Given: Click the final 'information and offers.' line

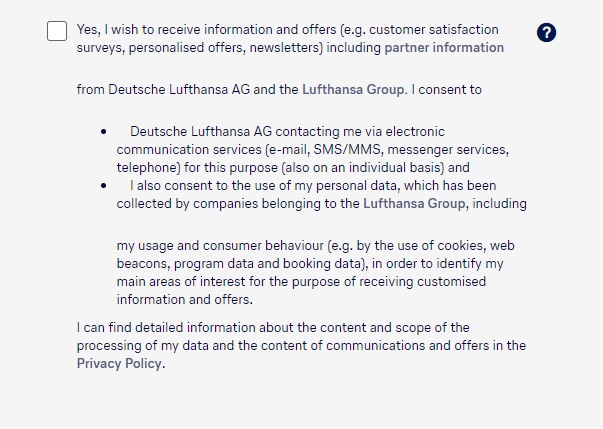Looking at the screenshot, I should click(x=185, y=299).
